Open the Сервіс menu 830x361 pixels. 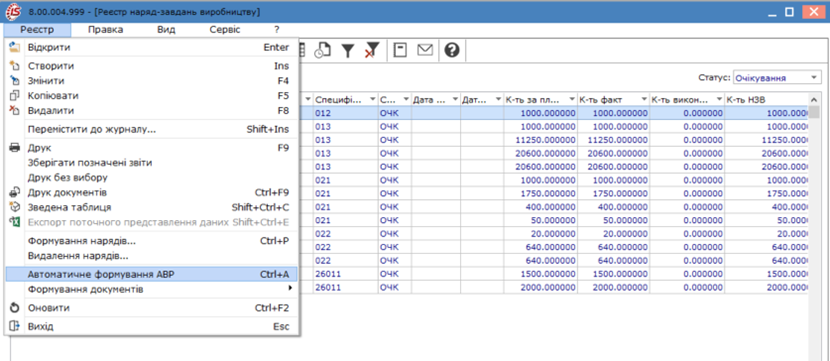coord(224,30)
